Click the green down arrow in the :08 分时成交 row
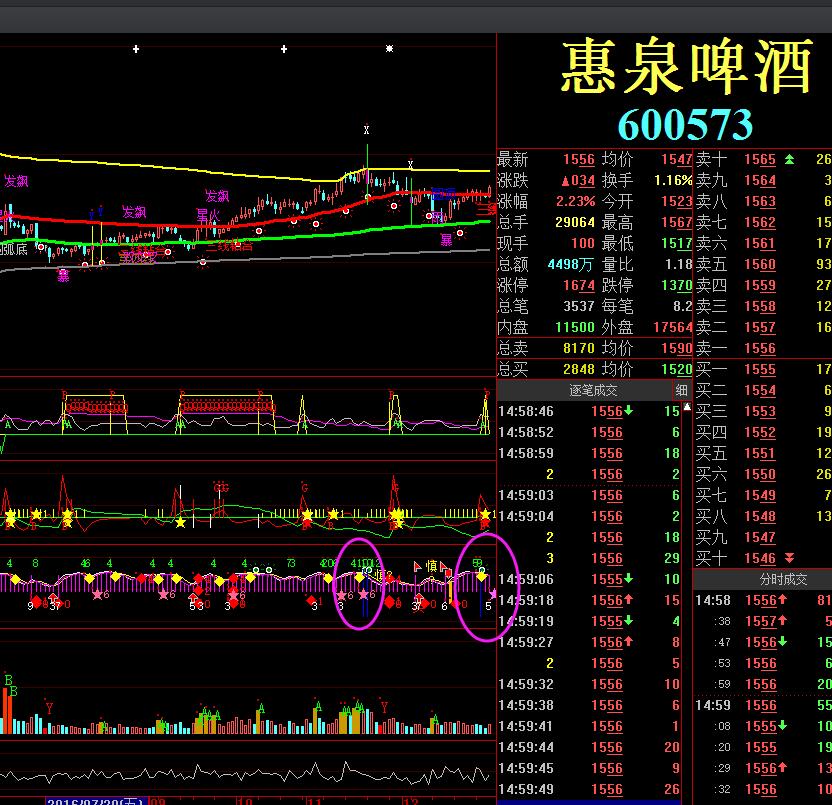The image size is (832, 805). tap(782, 725)
